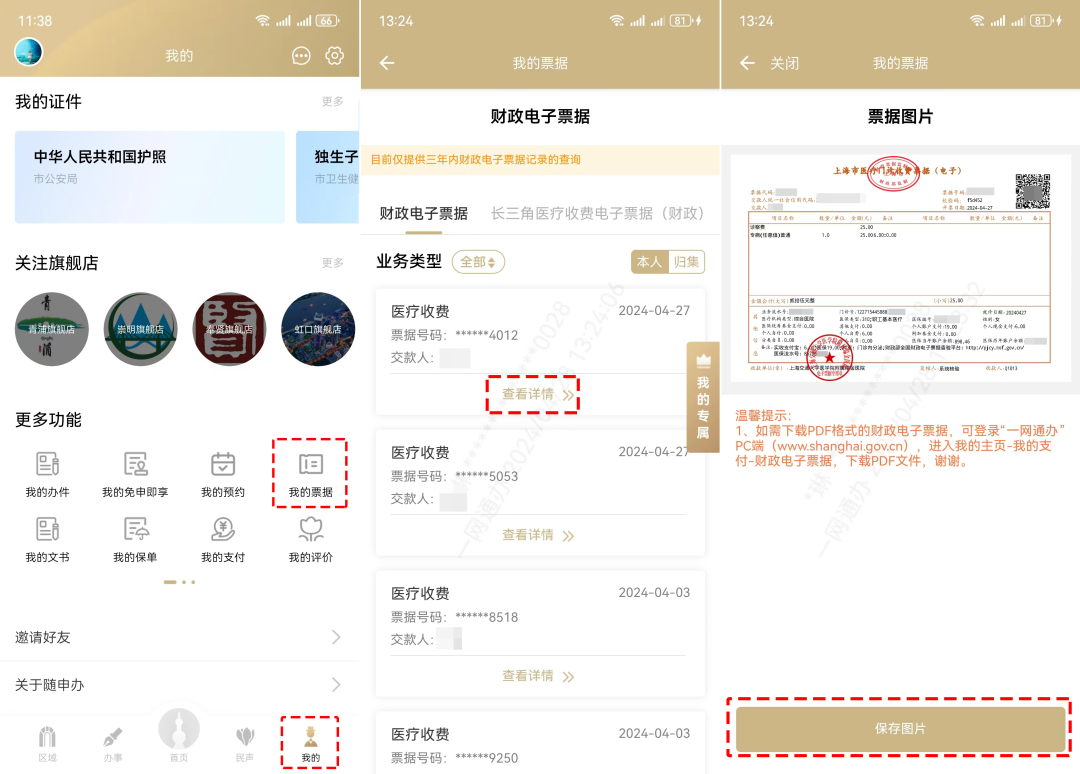Switch to the 归集 toggle option
Image resolution: width=1080 pixels, height=774 pixels.
tap(687, 262)
